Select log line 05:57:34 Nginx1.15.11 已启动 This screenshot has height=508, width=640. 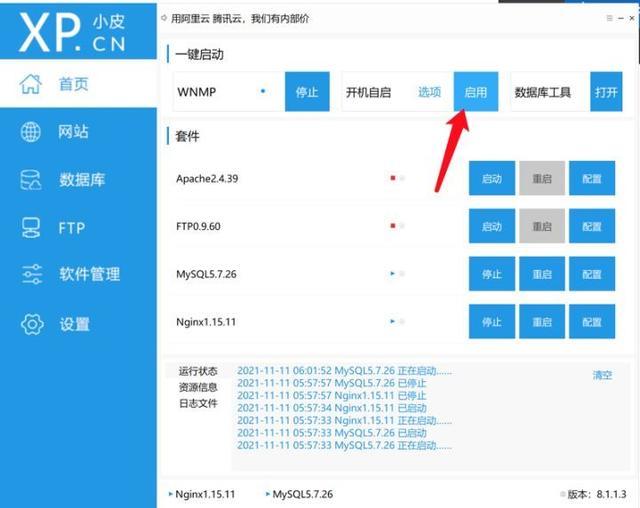(331, 408)
